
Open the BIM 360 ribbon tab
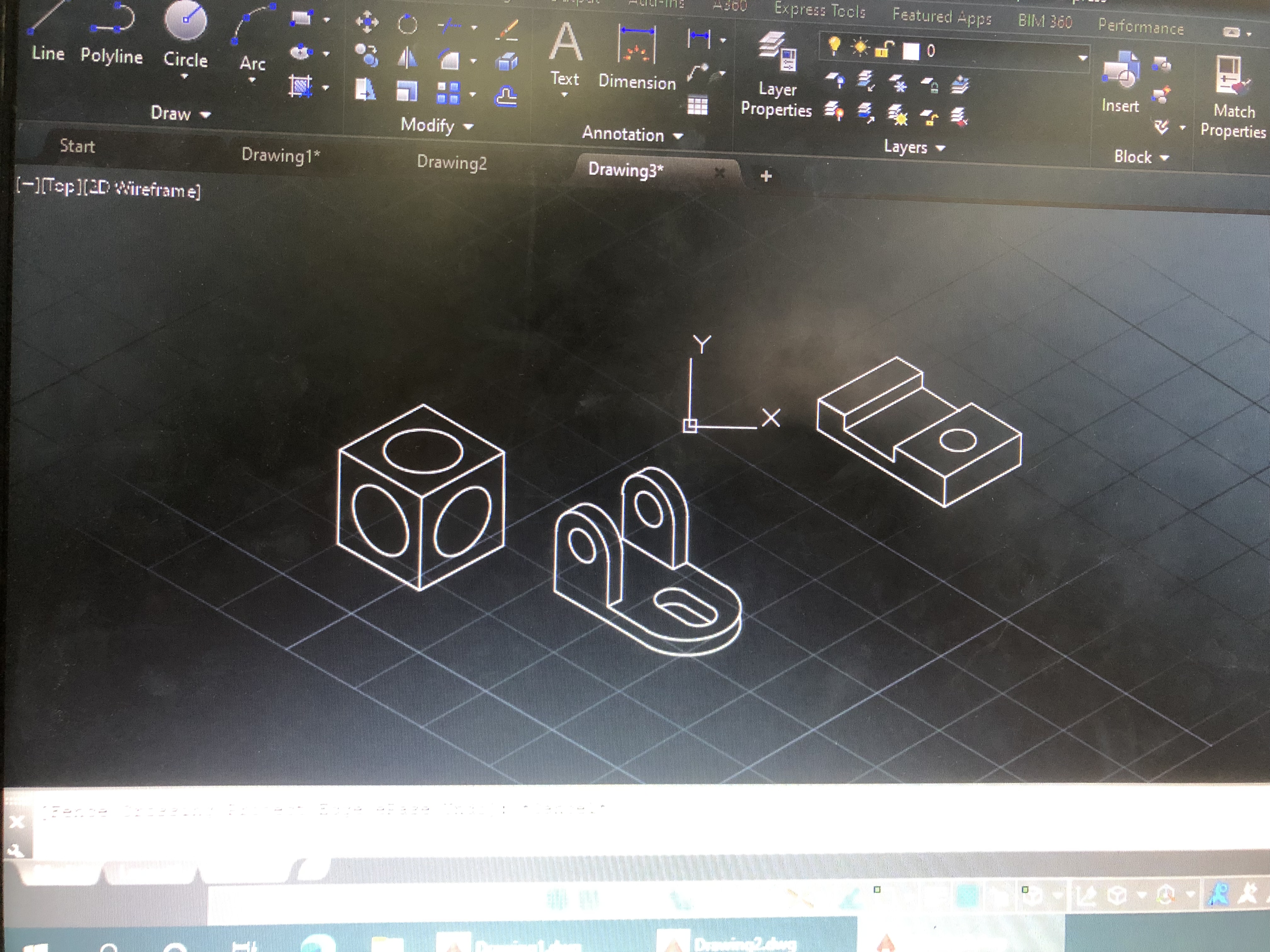pyautogui.click(x=1044, y=21)
